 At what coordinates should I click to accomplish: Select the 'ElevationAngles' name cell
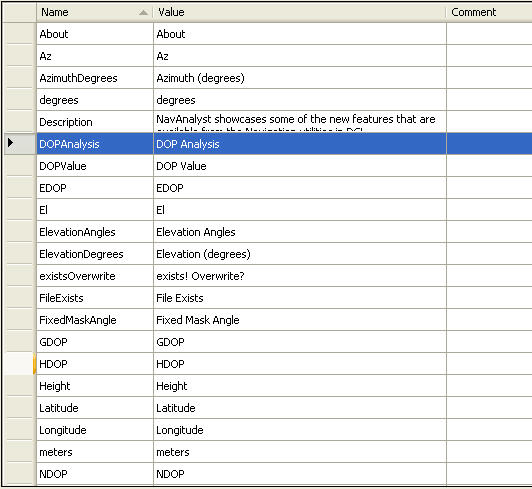pyautogui.click(x=95, y=232)
